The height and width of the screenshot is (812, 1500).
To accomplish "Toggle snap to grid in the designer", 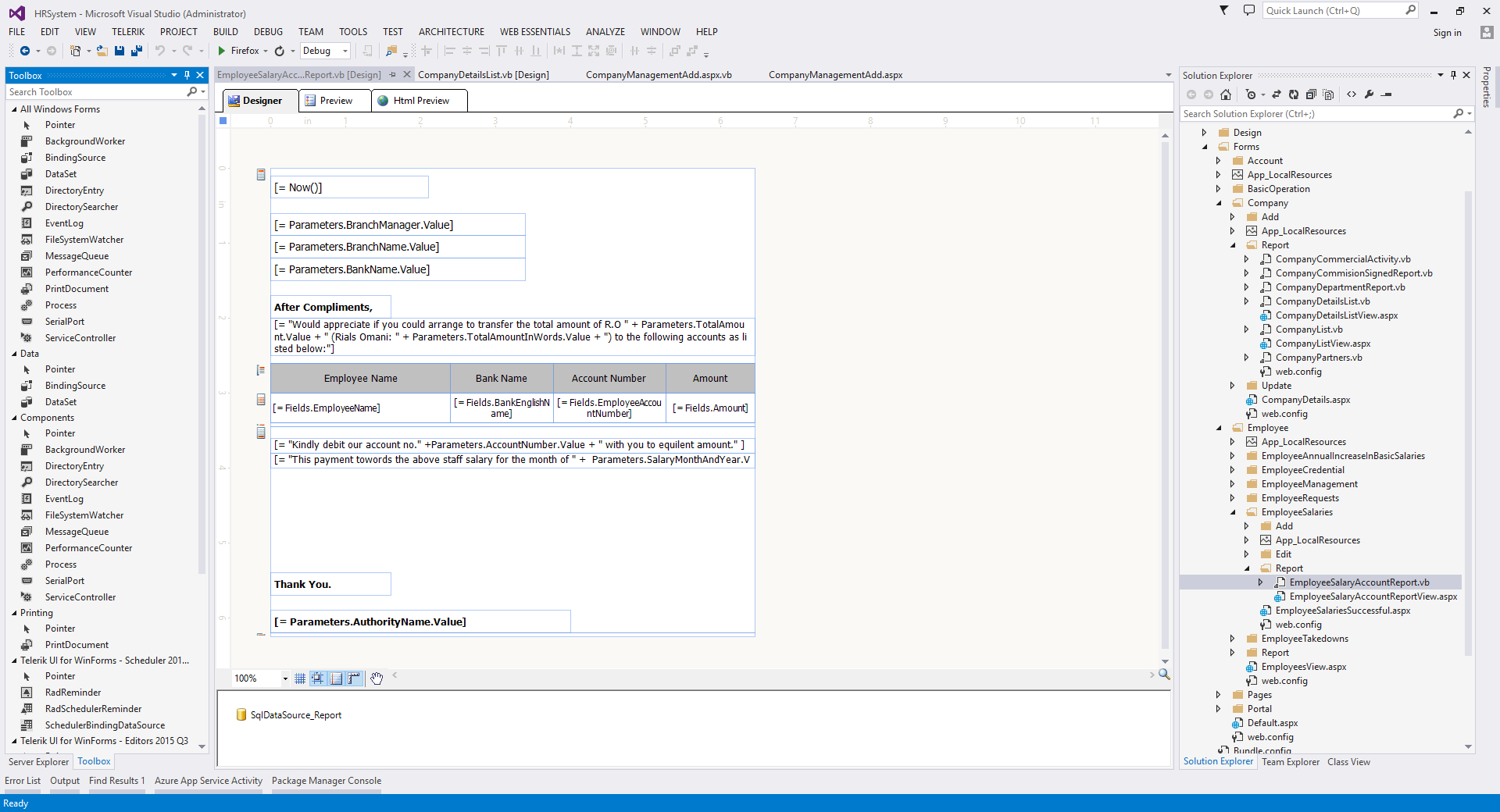I will pos(318,678).
